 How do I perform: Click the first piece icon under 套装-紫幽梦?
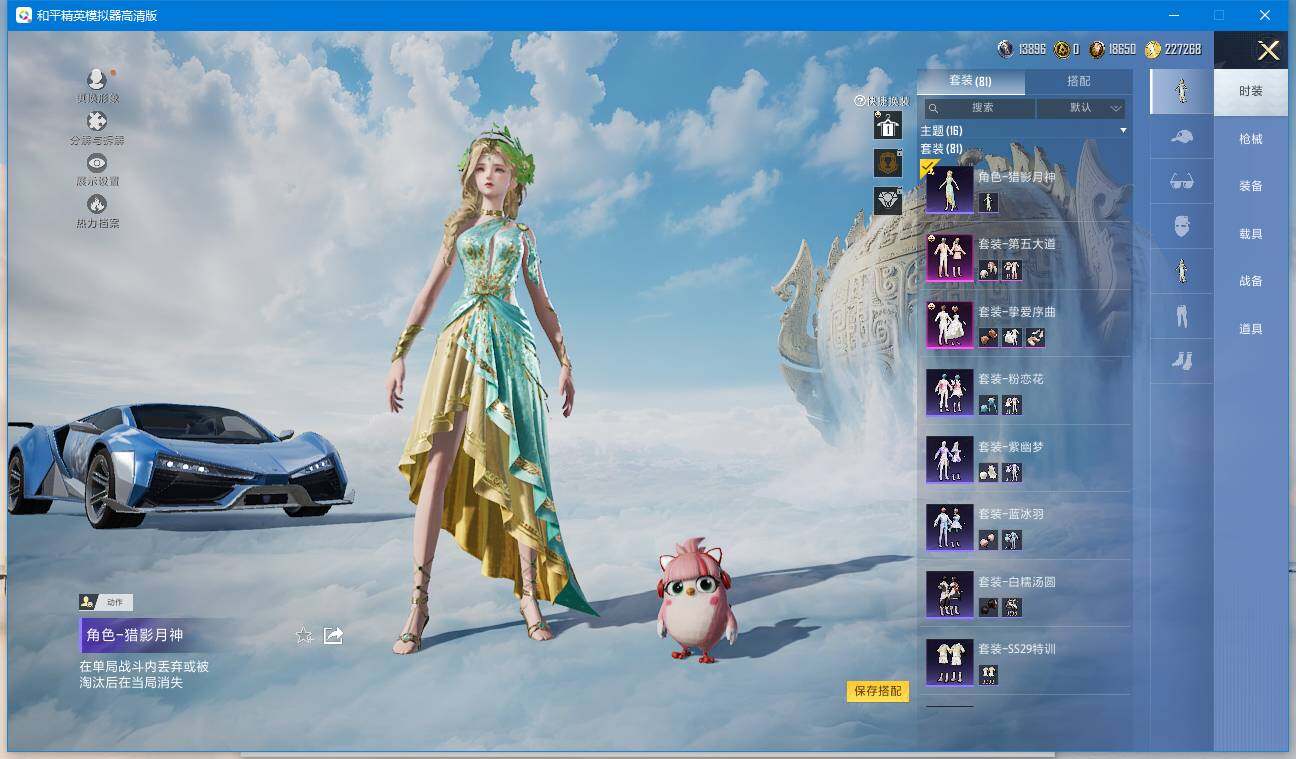(x=988, y=472)
